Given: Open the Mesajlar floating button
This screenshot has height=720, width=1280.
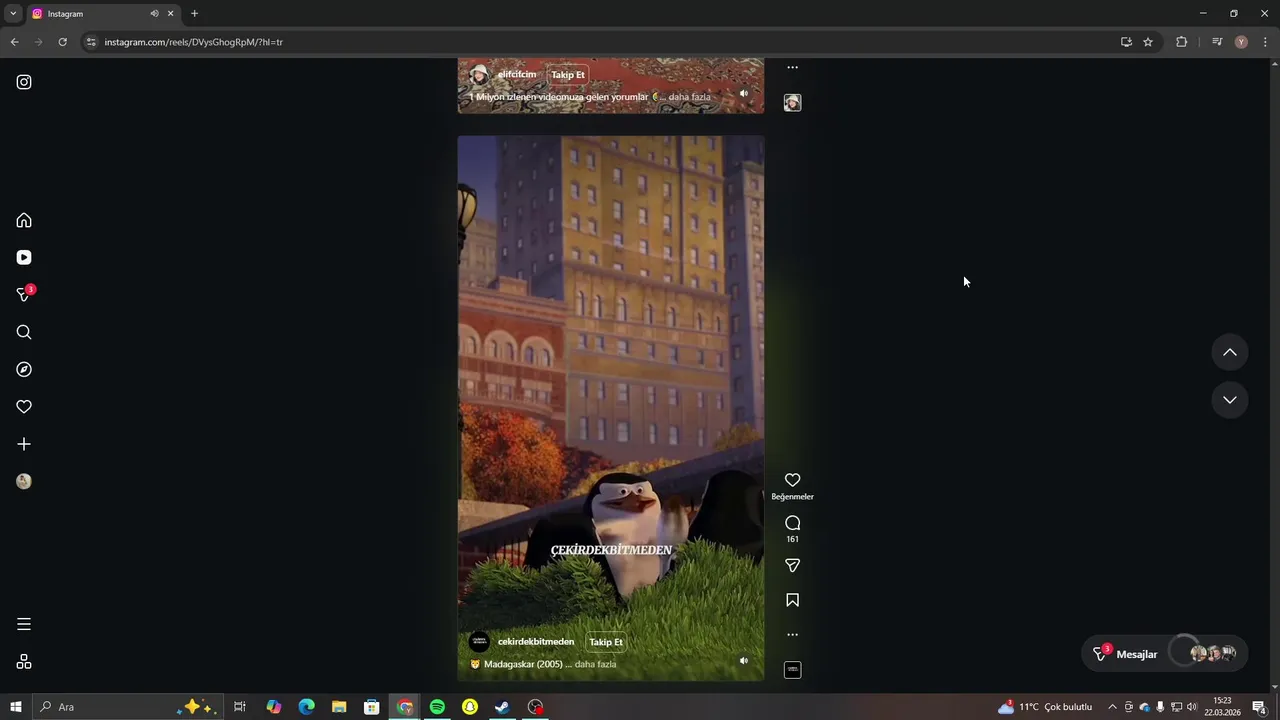Looking at the screenshot, I should point(1165,654).
